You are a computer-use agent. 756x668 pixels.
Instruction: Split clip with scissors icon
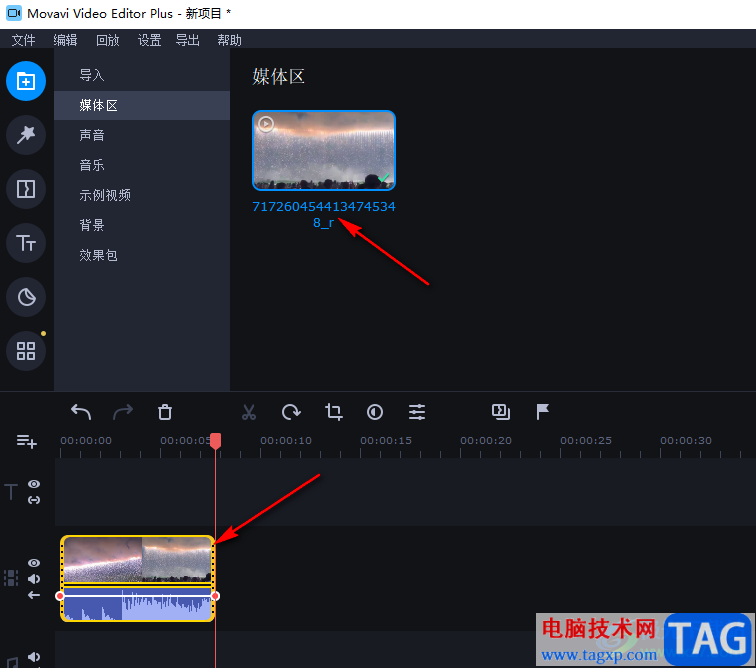pyautogui.click(x=249, y=412)
